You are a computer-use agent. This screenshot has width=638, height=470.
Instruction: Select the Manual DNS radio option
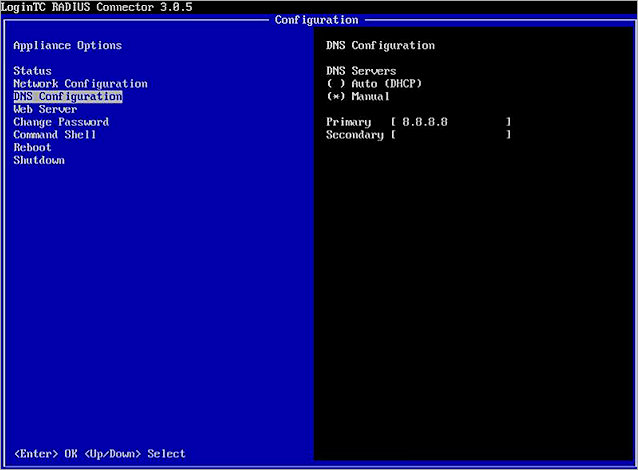pos(358,96)
